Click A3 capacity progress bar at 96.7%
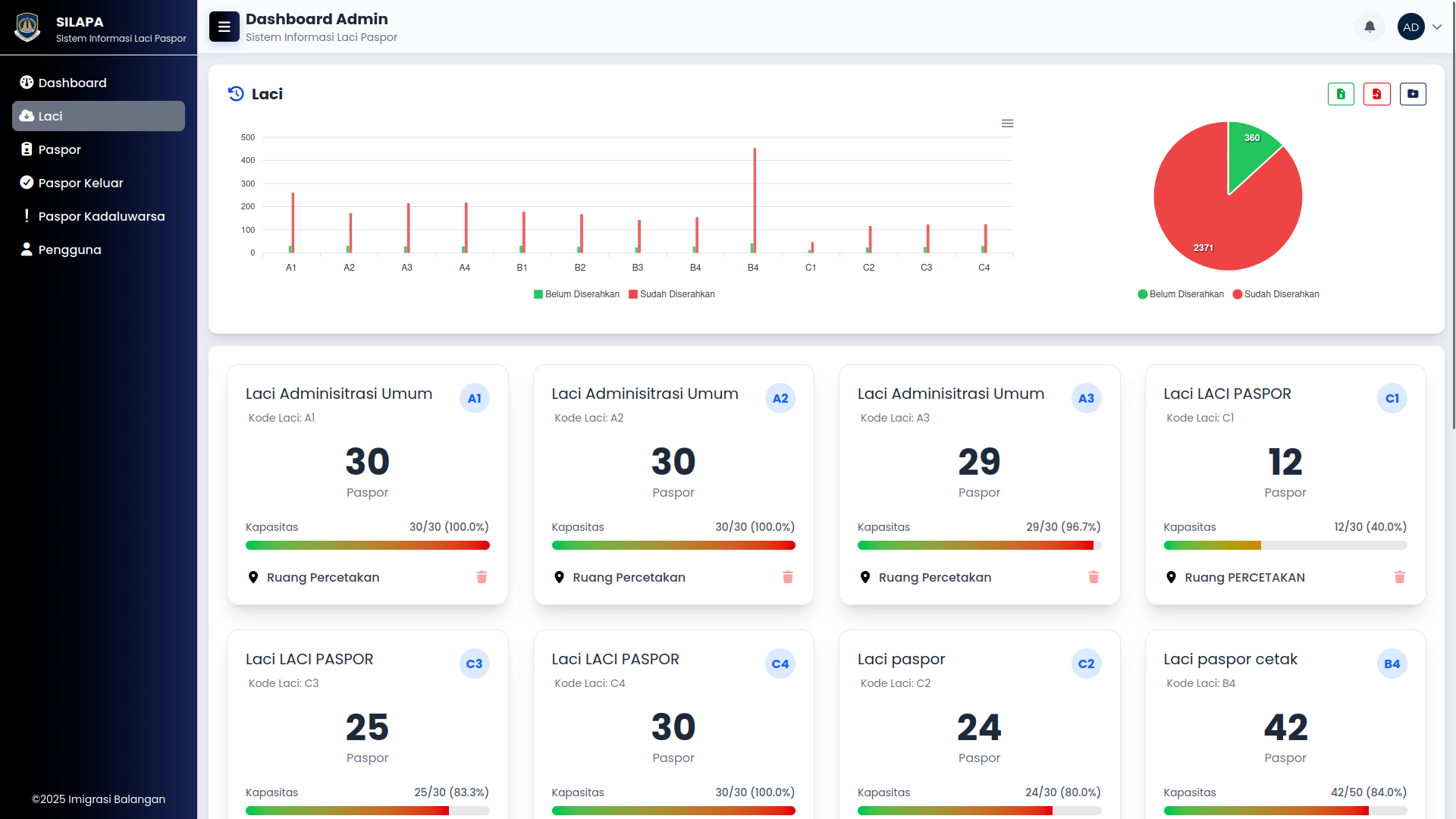The width and height of the screenshot is (1456, 819). (980, 545)
